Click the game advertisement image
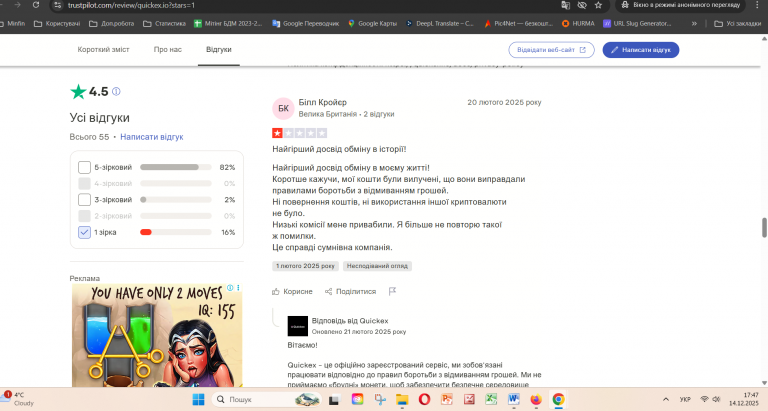 [x=157, y=336]
